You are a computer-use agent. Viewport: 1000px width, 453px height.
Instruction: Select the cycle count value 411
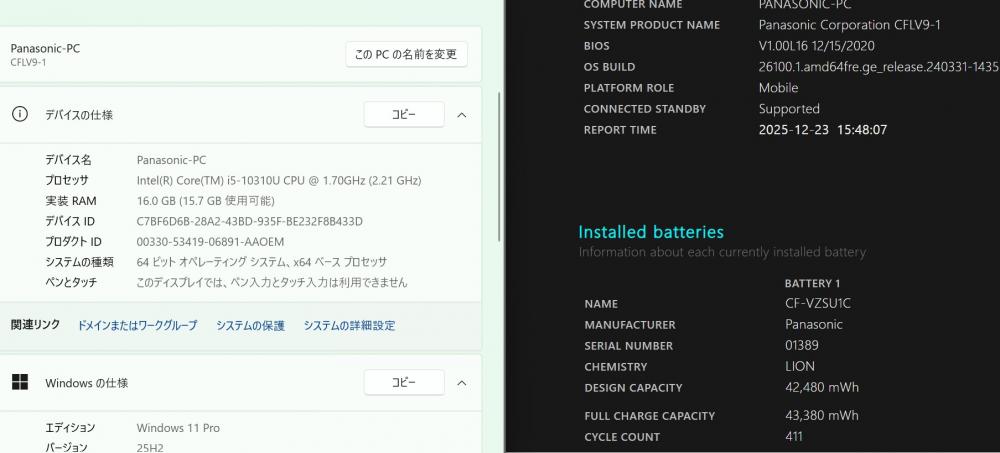(x=794, y=436)
